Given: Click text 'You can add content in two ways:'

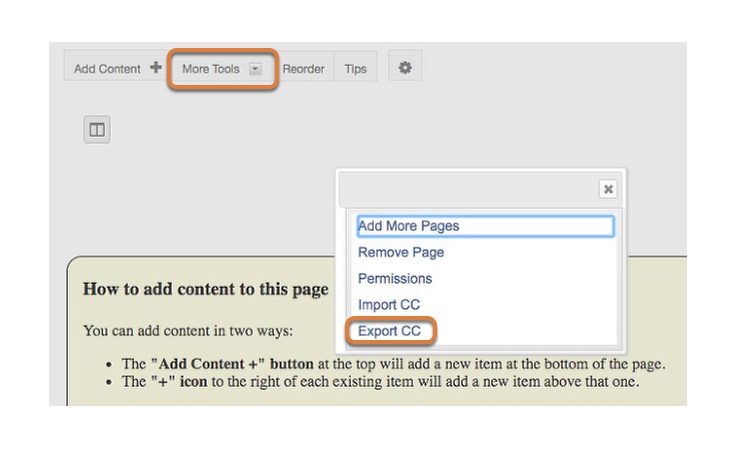Looking at the screenshot, I should coord(188,331).
